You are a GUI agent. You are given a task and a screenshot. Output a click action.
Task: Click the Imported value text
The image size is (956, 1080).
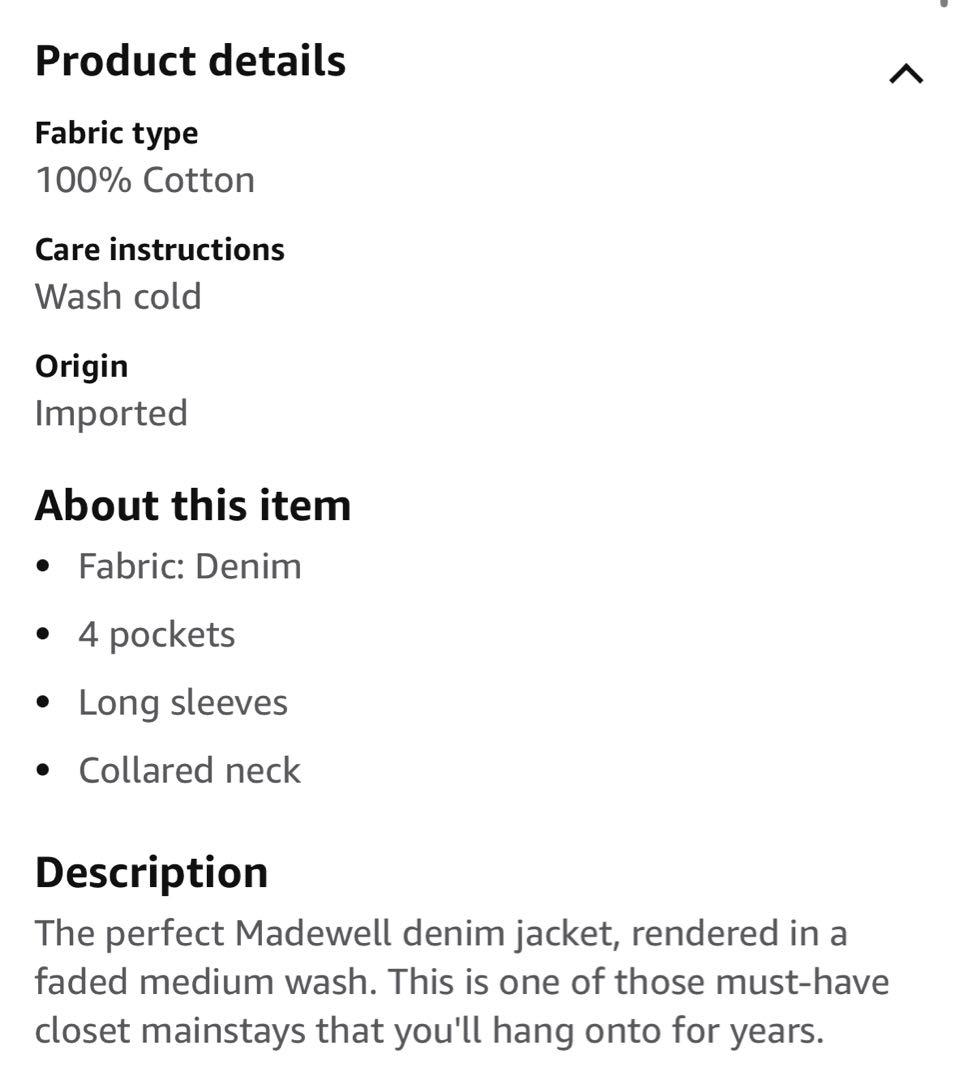(111, 414)
